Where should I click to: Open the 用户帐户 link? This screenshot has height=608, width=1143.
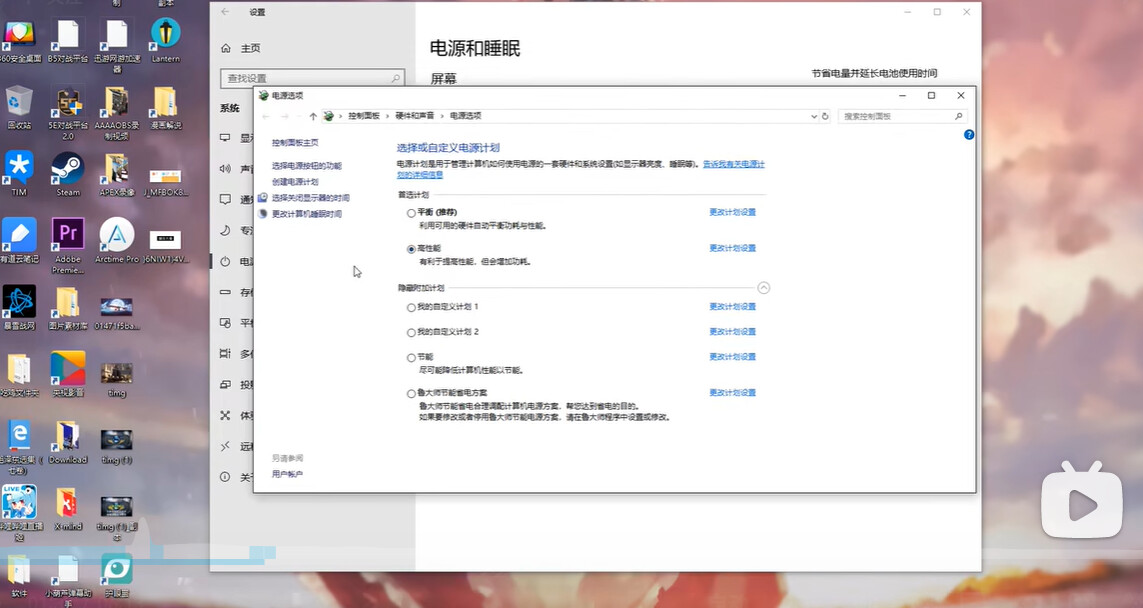(287, 474)
